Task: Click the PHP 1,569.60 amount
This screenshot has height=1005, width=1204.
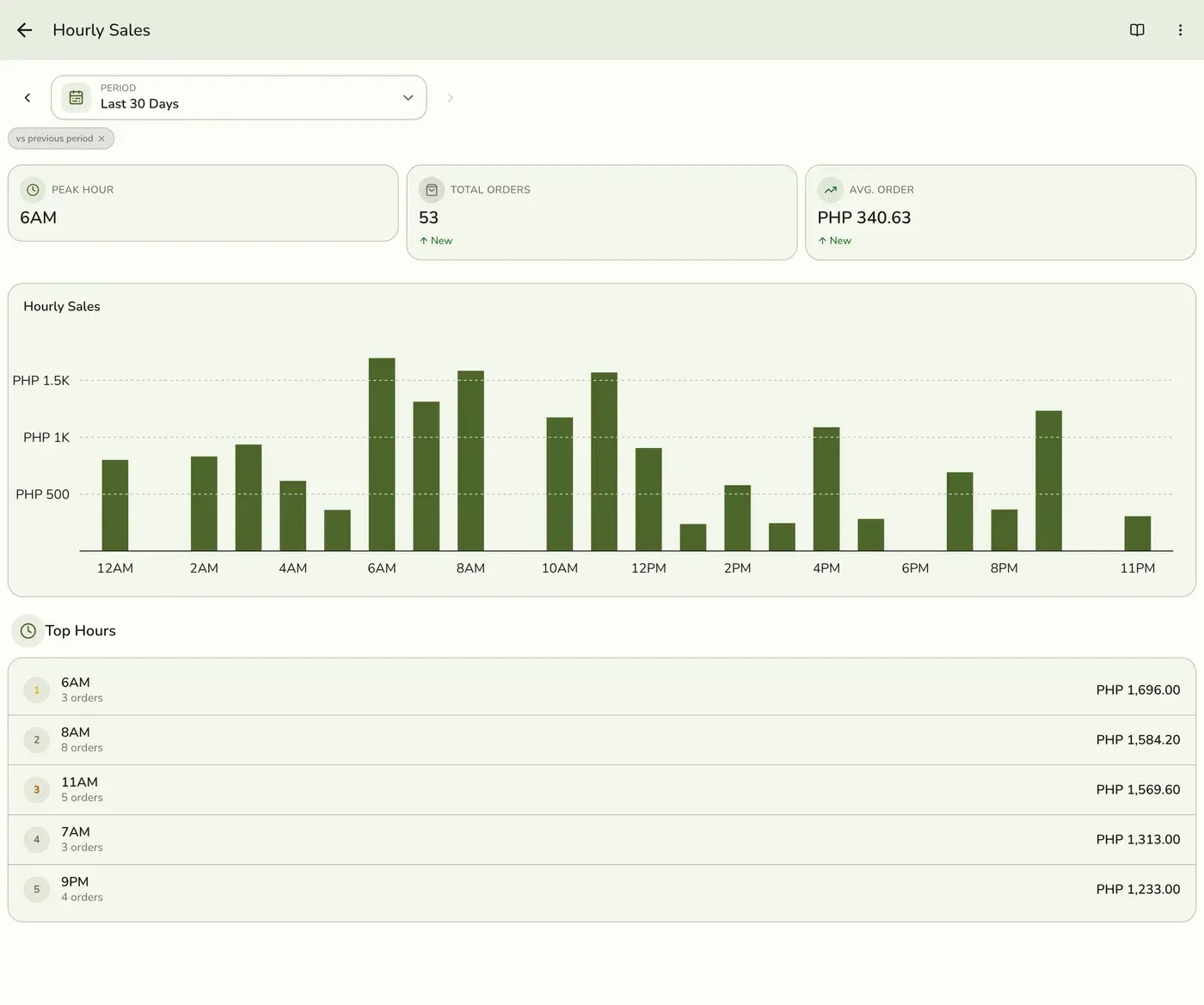Action: tap(1138, 790)
